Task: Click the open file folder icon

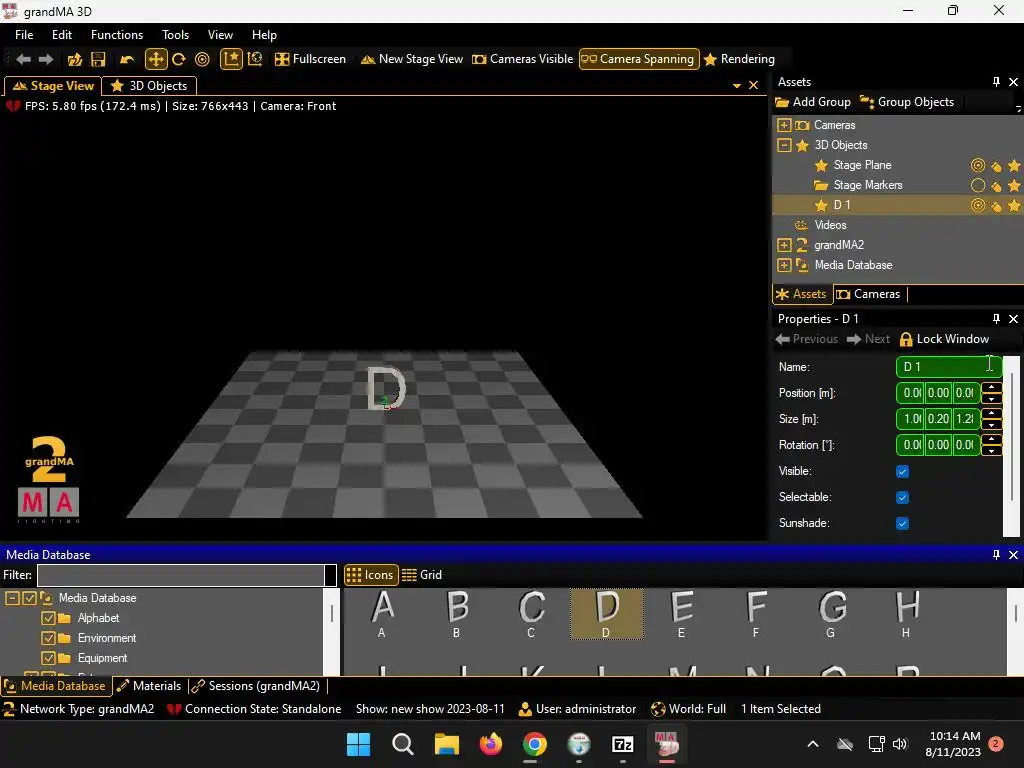Action: click(x=75, y=59)
